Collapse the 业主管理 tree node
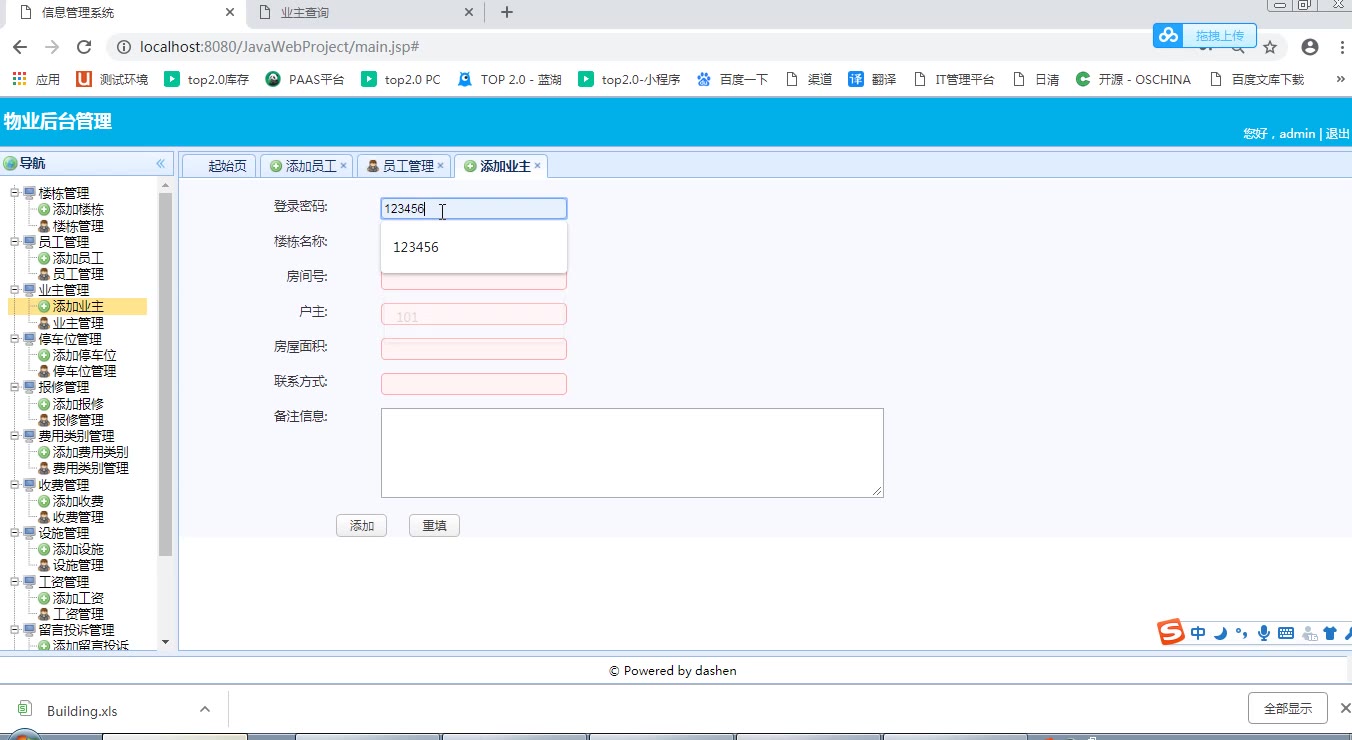This screenshot has width=1352, height=740. tap(15, 290)
